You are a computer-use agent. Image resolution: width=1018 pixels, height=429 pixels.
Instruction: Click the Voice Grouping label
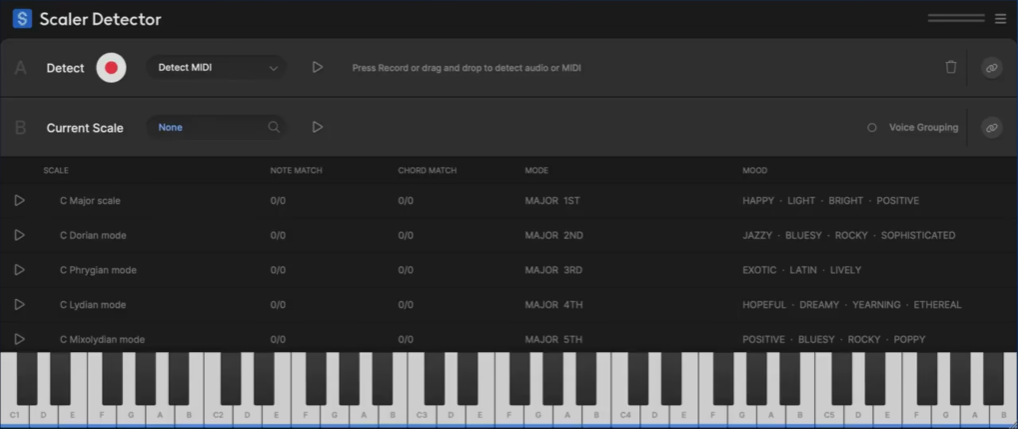click(923, 128)
